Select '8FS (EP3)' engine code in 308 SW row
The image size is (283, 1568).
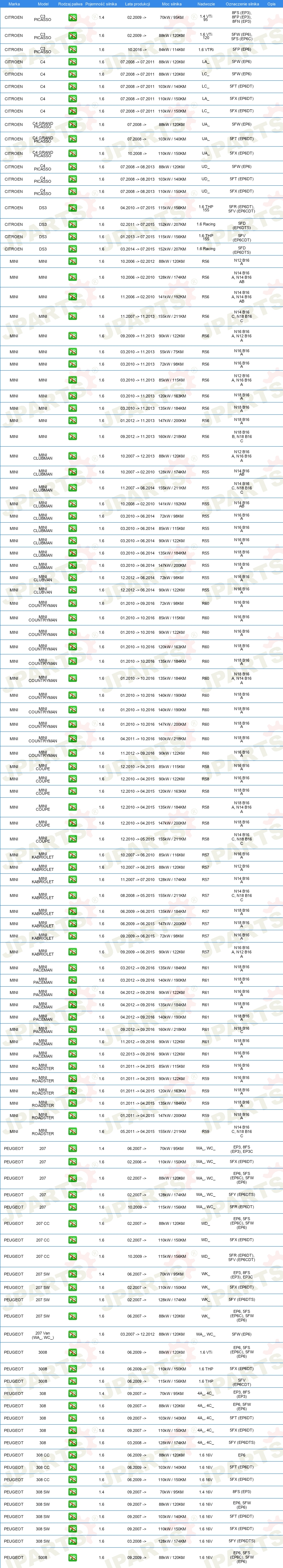click(242, 1492)
